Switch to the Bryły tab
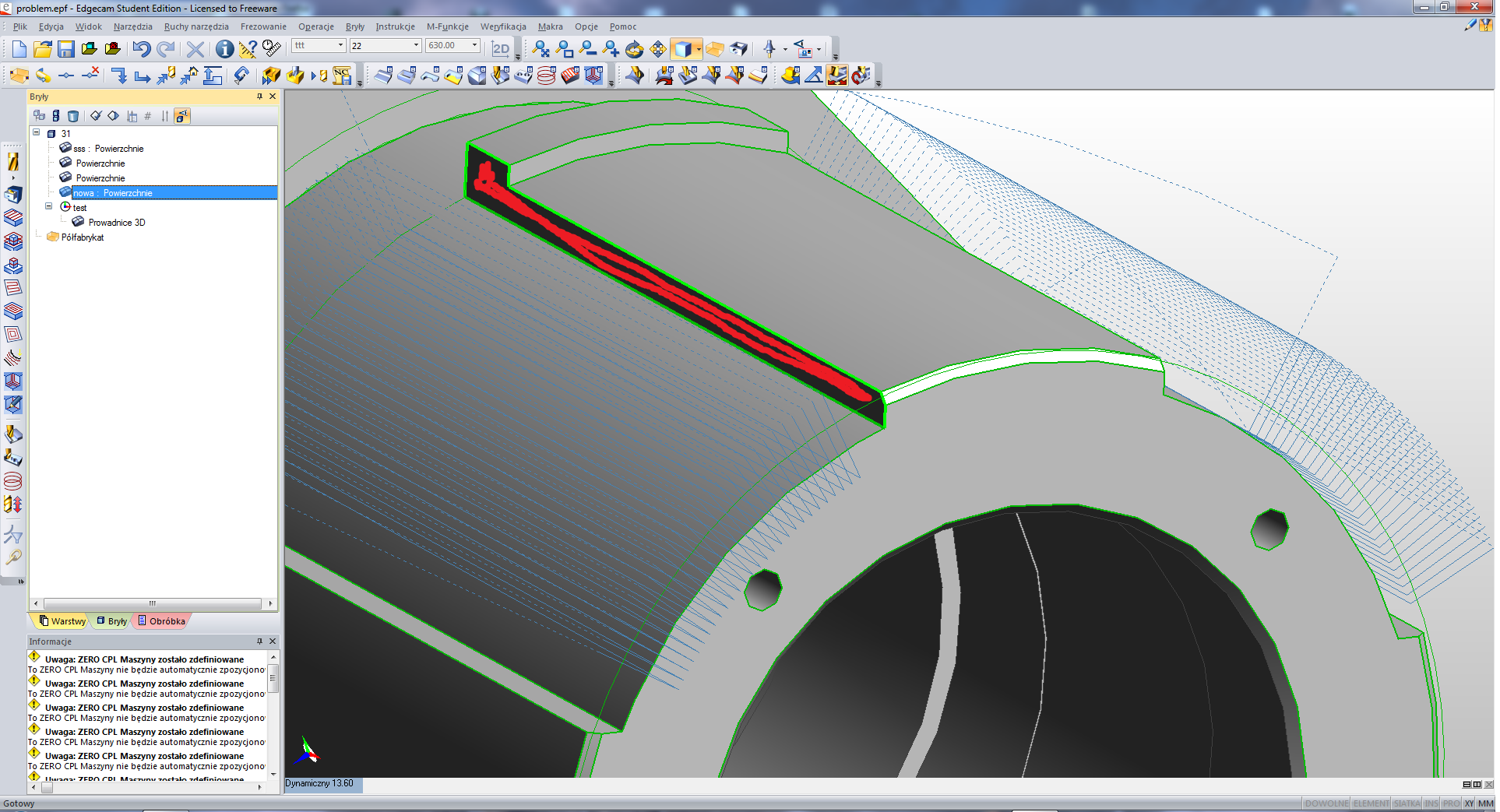Screen dimensions: 1500x812 pyautogui.click(x=112, y=621)
